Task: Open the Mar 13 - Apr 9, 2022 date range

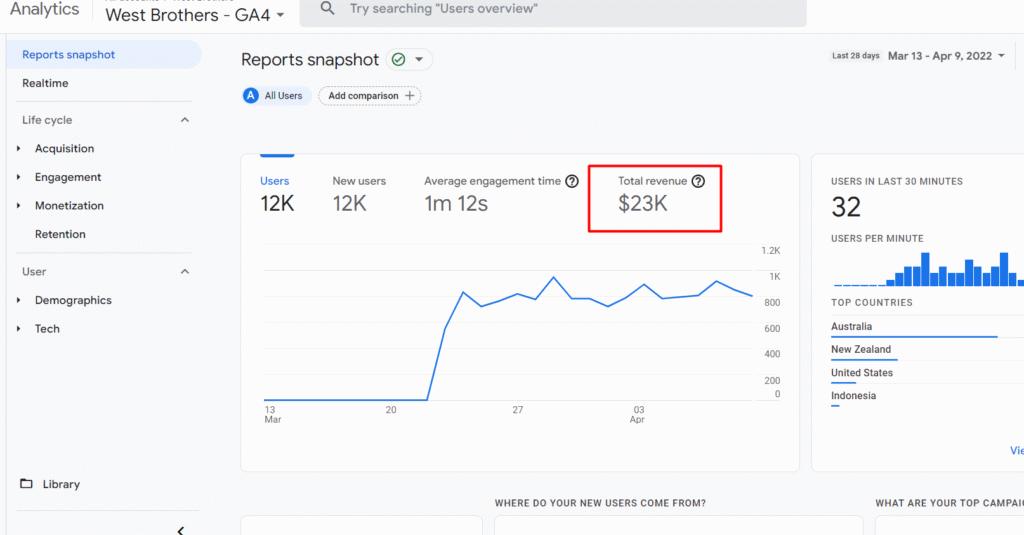Action: click(x=946, y=56)
